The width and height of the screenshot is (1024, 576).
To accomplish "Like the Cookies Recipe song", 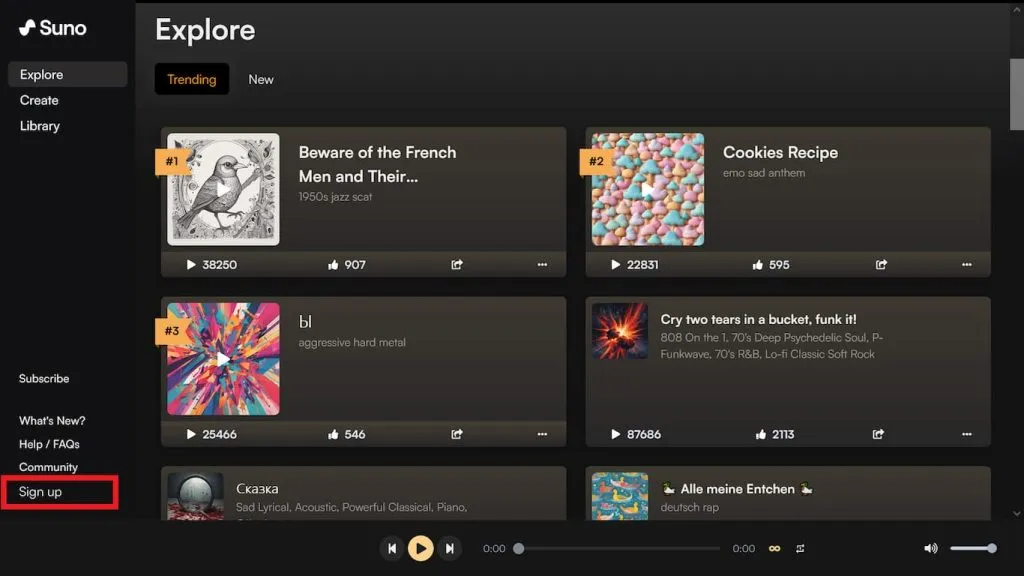I will tap(757, 265).
